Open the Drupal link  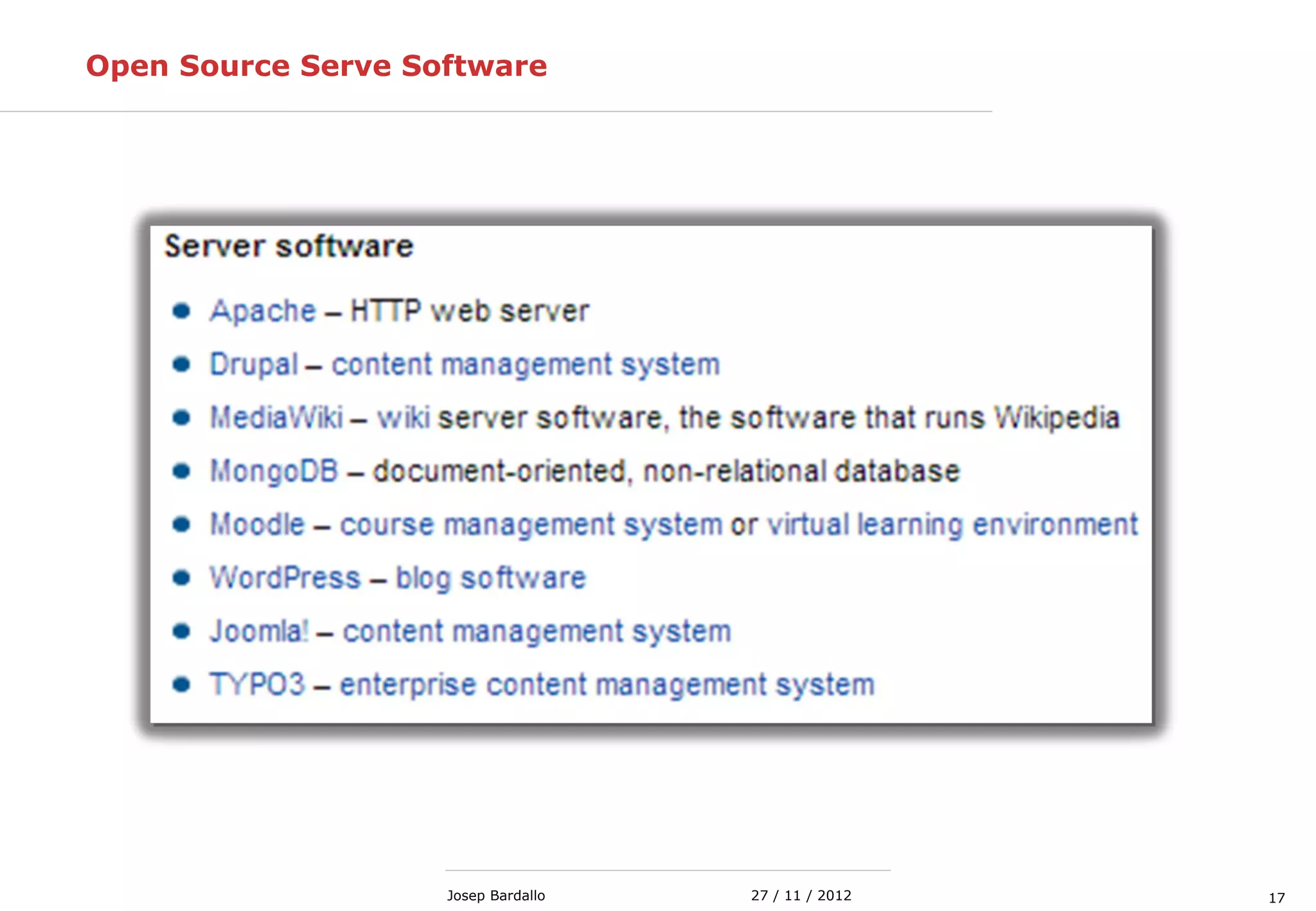254,365
